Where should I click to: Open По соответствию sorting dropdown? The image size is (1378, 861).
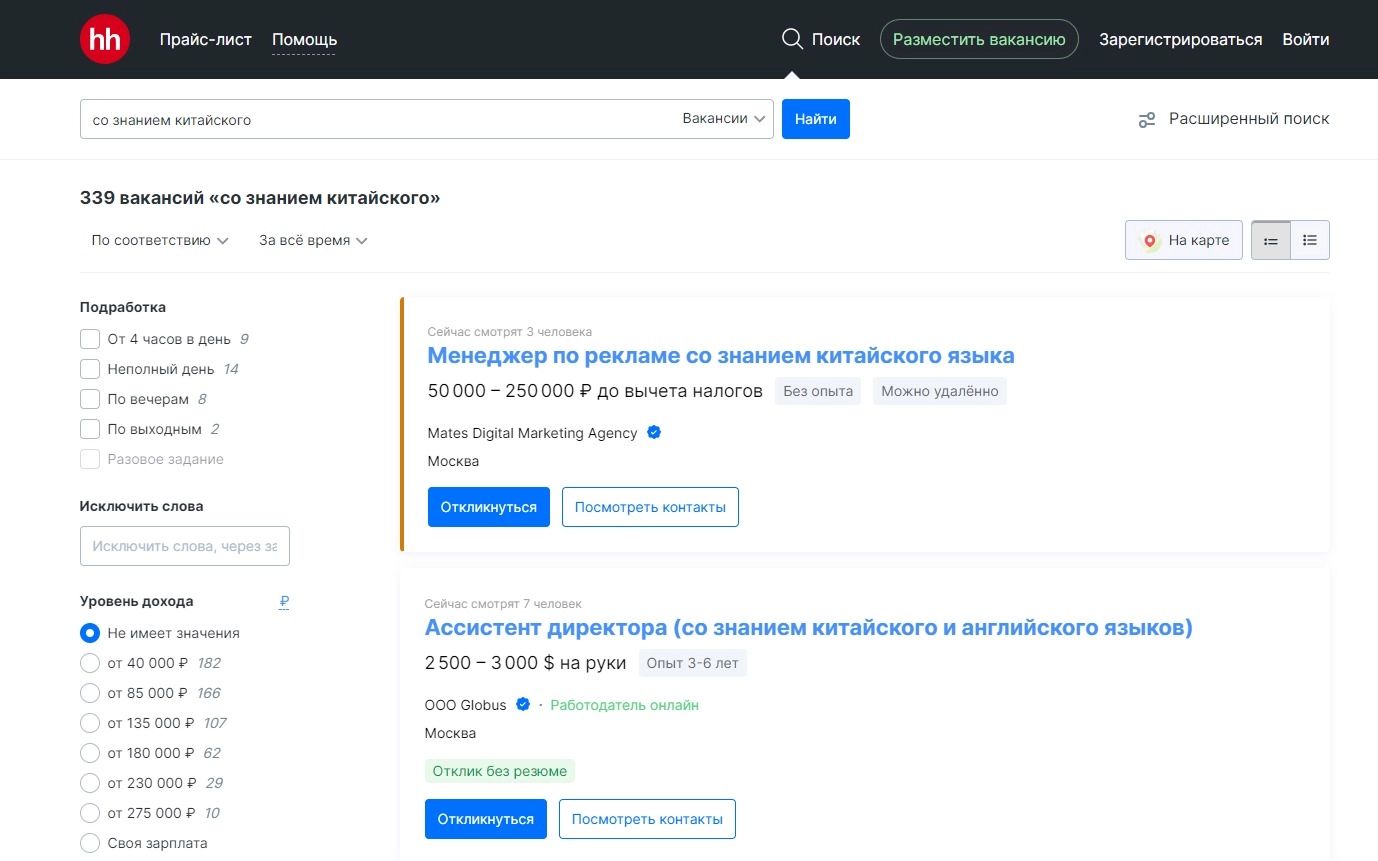coord(160,241)
